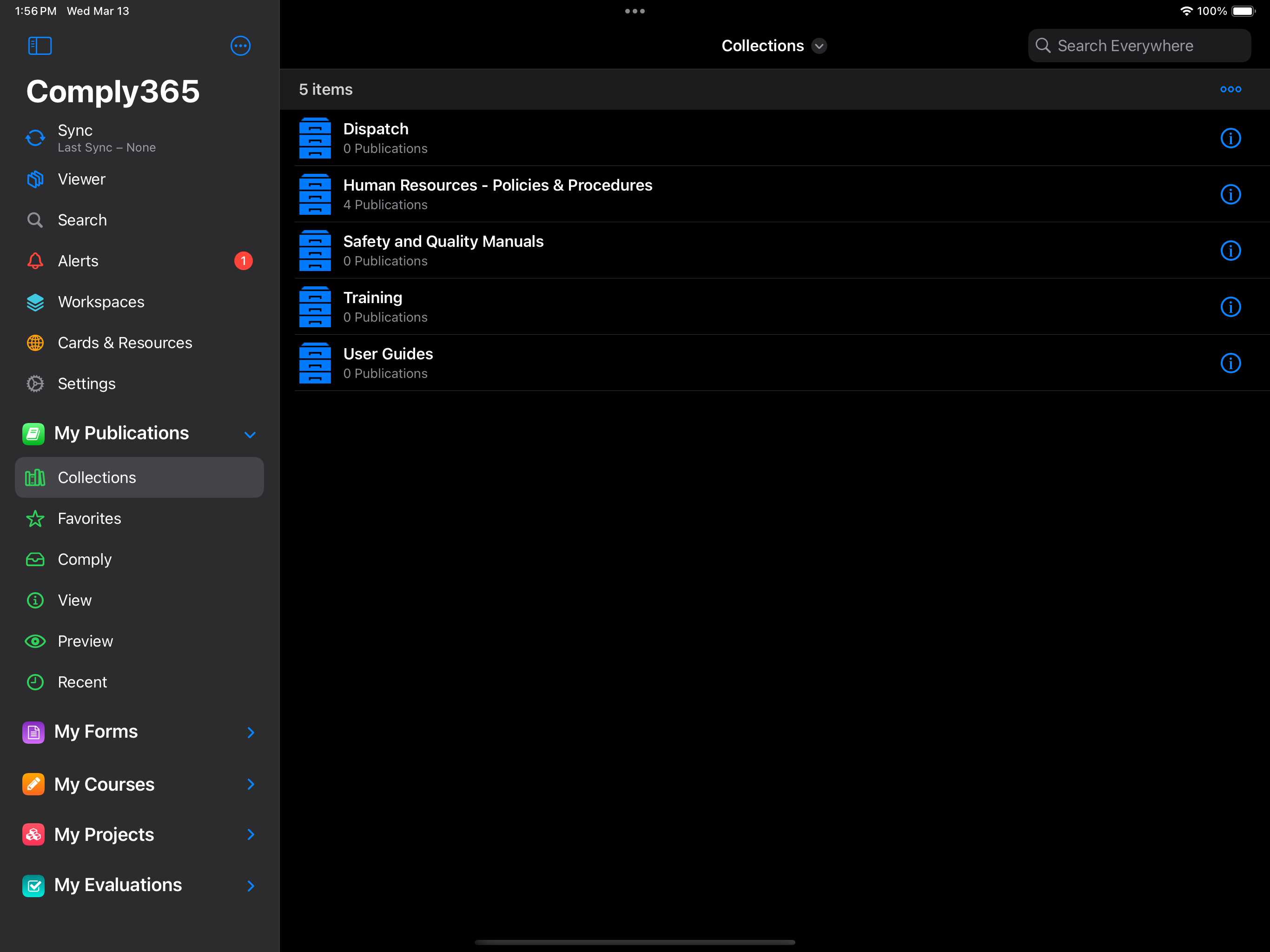This screenshot has width=1270, height=952.
Task: Click the orange My Courses icon
Action: 33,784
